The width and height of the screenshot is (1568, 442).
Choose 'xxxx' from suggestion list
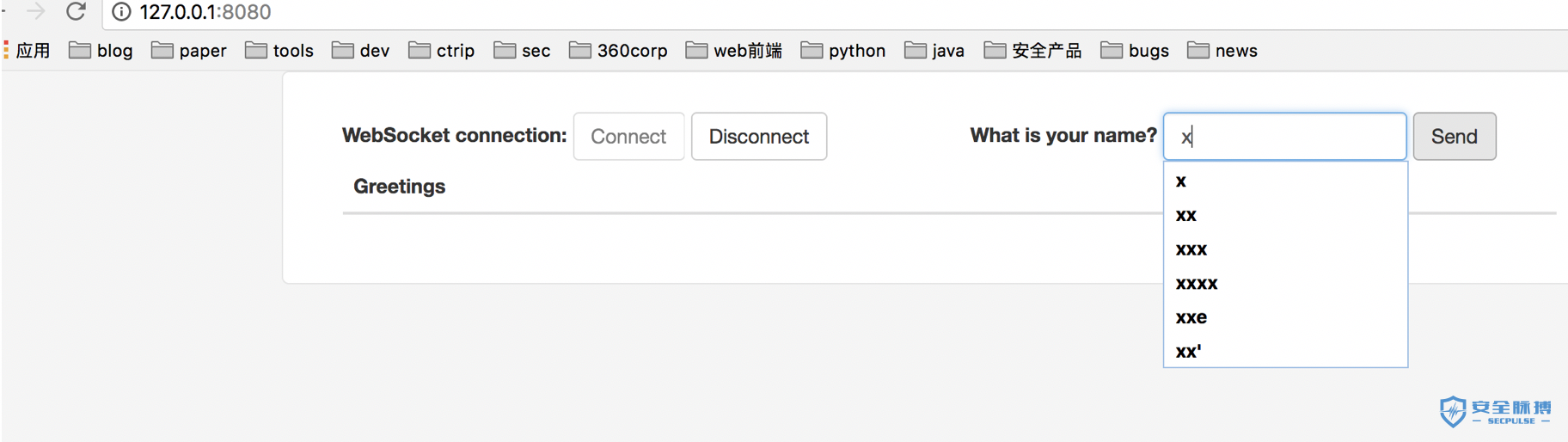pyautogui.click(x=1285, y=283)
